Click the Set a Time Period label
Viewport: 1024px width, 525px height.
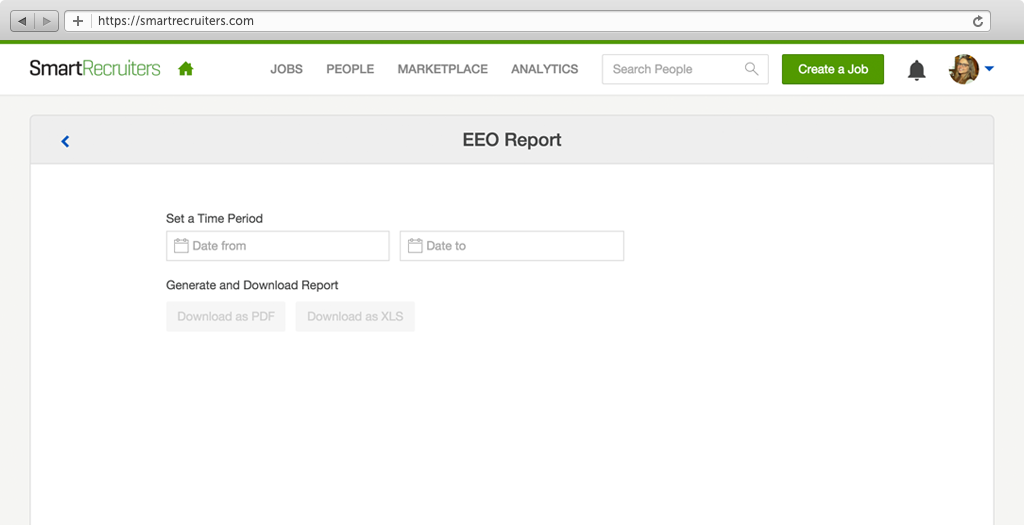click(x=214, y=219)
